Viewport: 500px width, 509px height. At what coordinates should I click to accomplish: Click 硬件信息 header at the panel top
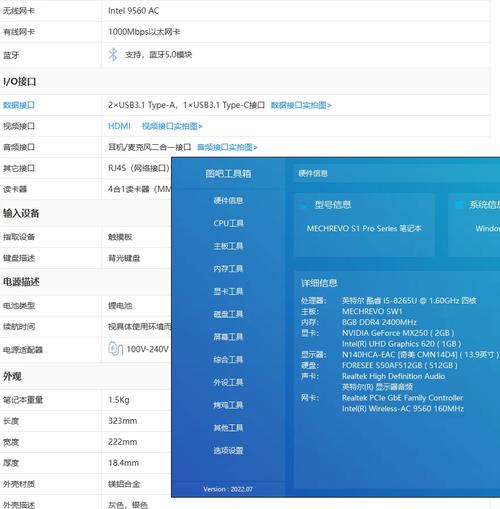tap(313, 173)
